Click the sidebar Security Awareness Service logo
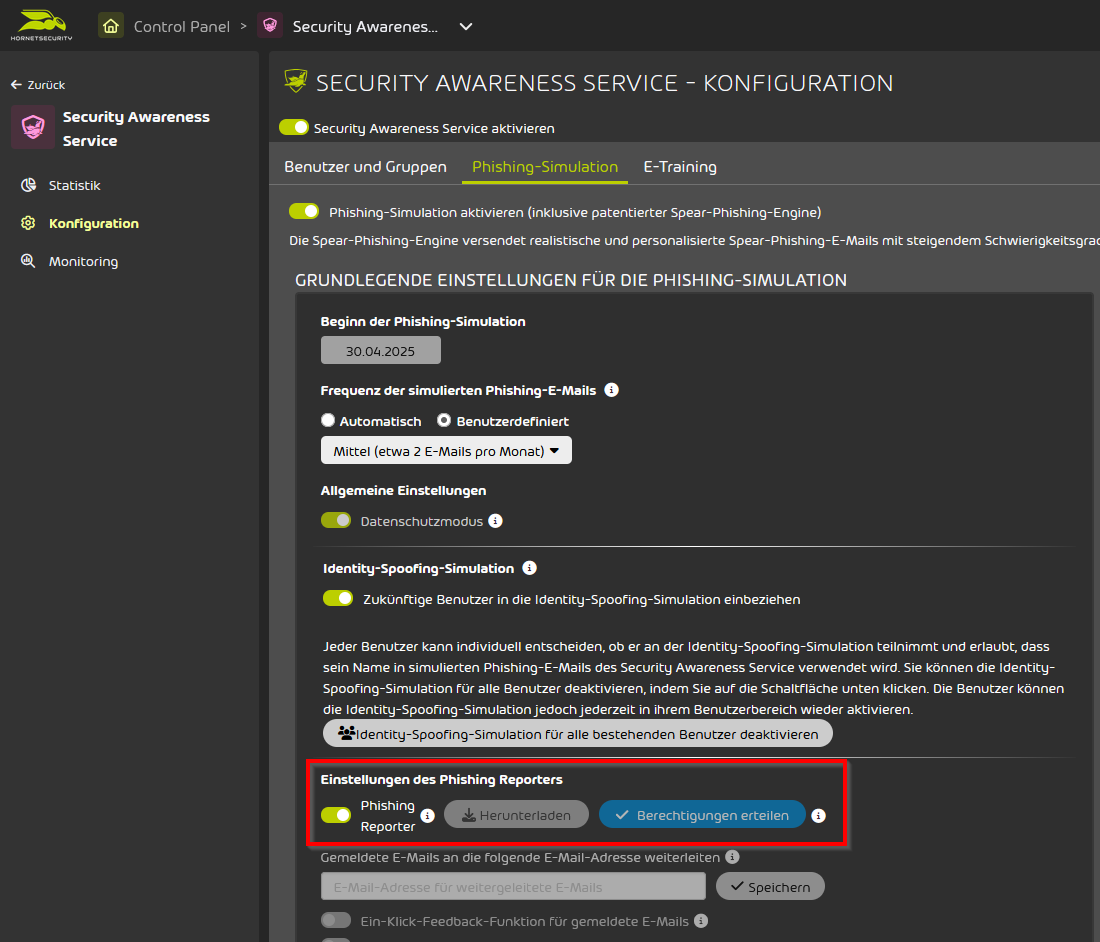 click(x=33, y=128)
